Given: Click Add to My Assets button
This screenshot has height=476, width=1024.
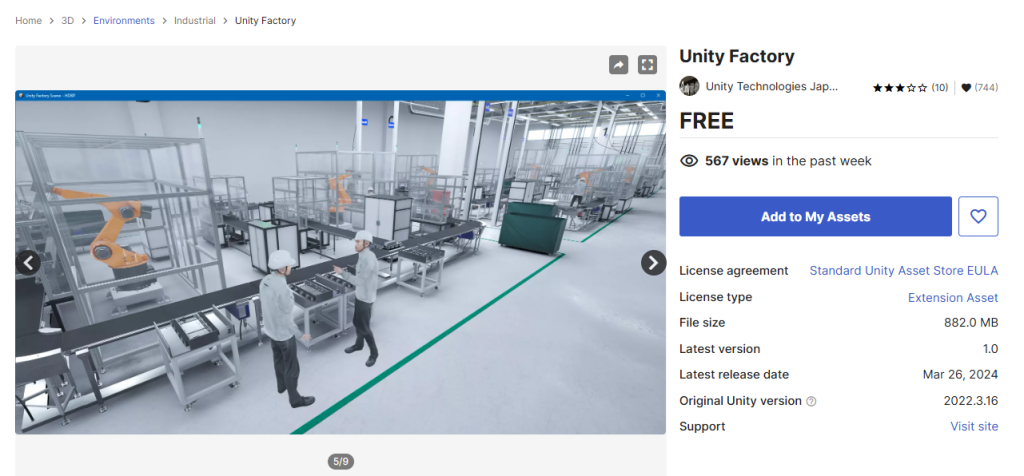Looking at the screenshot, I should click(x=815, y=216).
